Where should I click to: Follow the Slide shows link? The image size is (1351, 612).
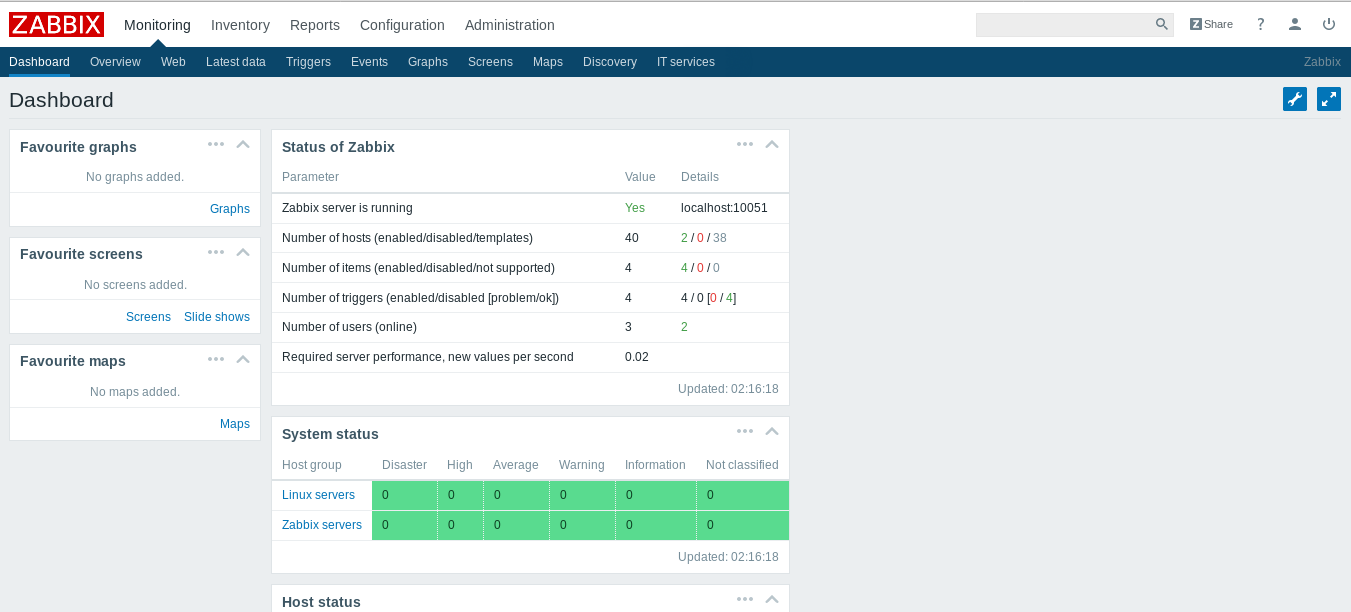(217, 317)
